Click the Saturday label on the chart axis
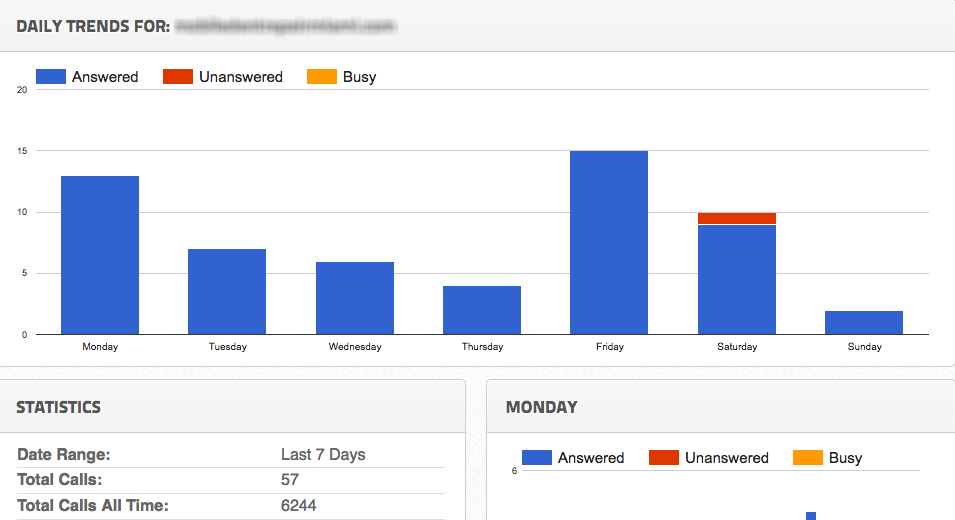 click(737, 347)
